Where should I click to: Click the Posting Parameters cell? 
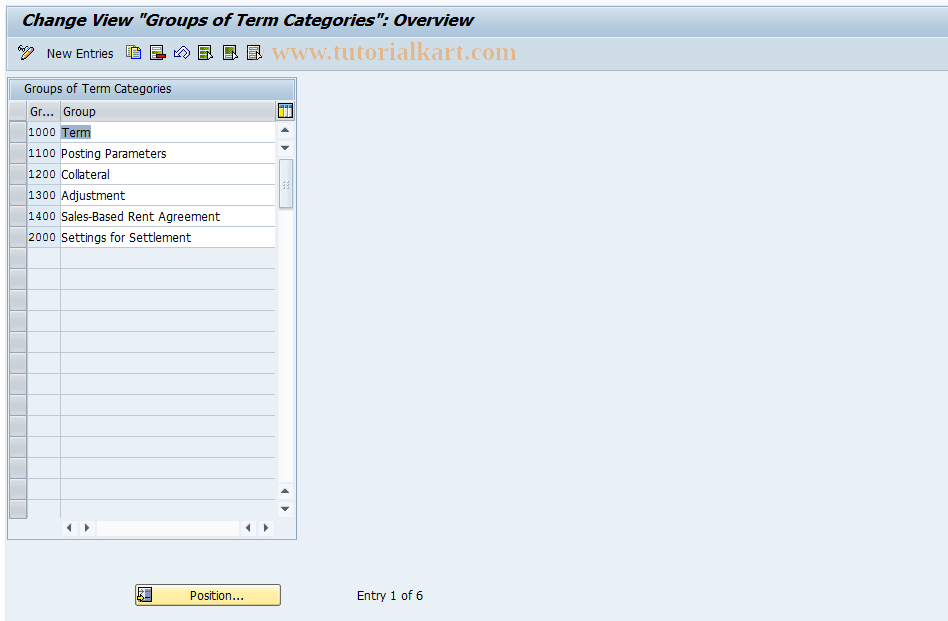pyautogui.click(x=167, y=154)
